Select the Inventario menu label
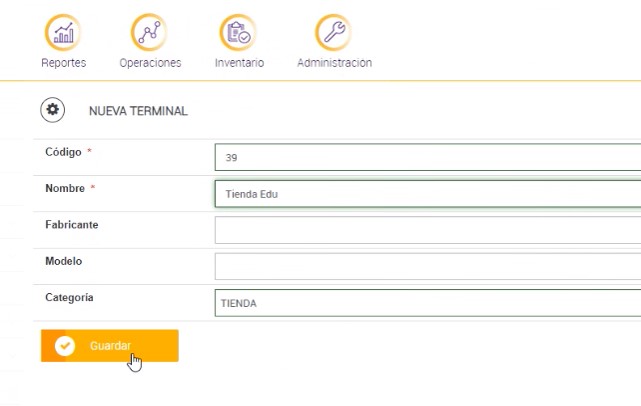The height and width of the screenshot is (406, 641). click(x=239, y=63)
